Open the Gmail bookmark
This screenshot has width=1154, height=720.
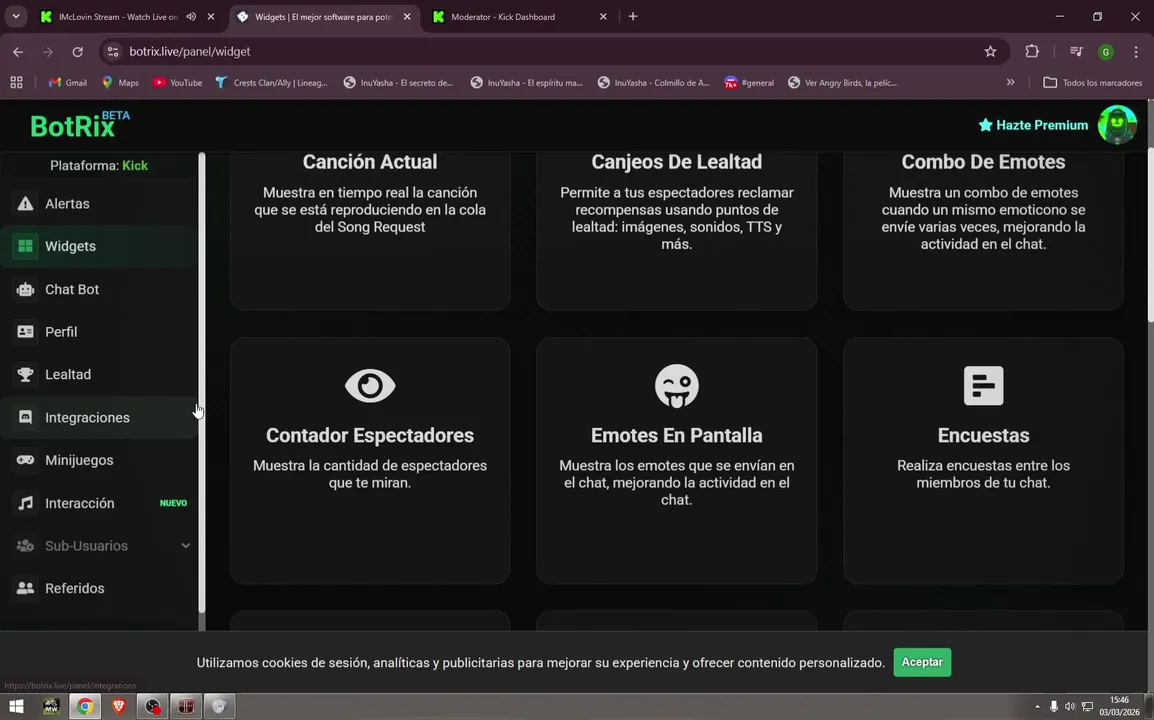tap(68, 82)
